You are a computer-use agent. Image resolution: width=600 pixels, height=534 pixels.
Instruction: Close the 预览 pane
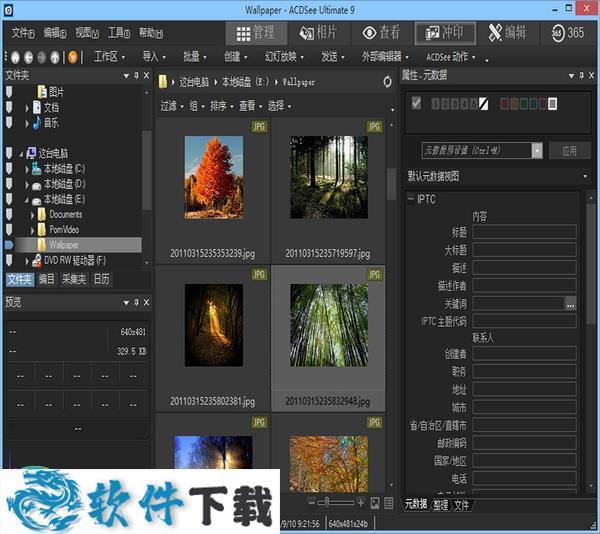(146, 303)
